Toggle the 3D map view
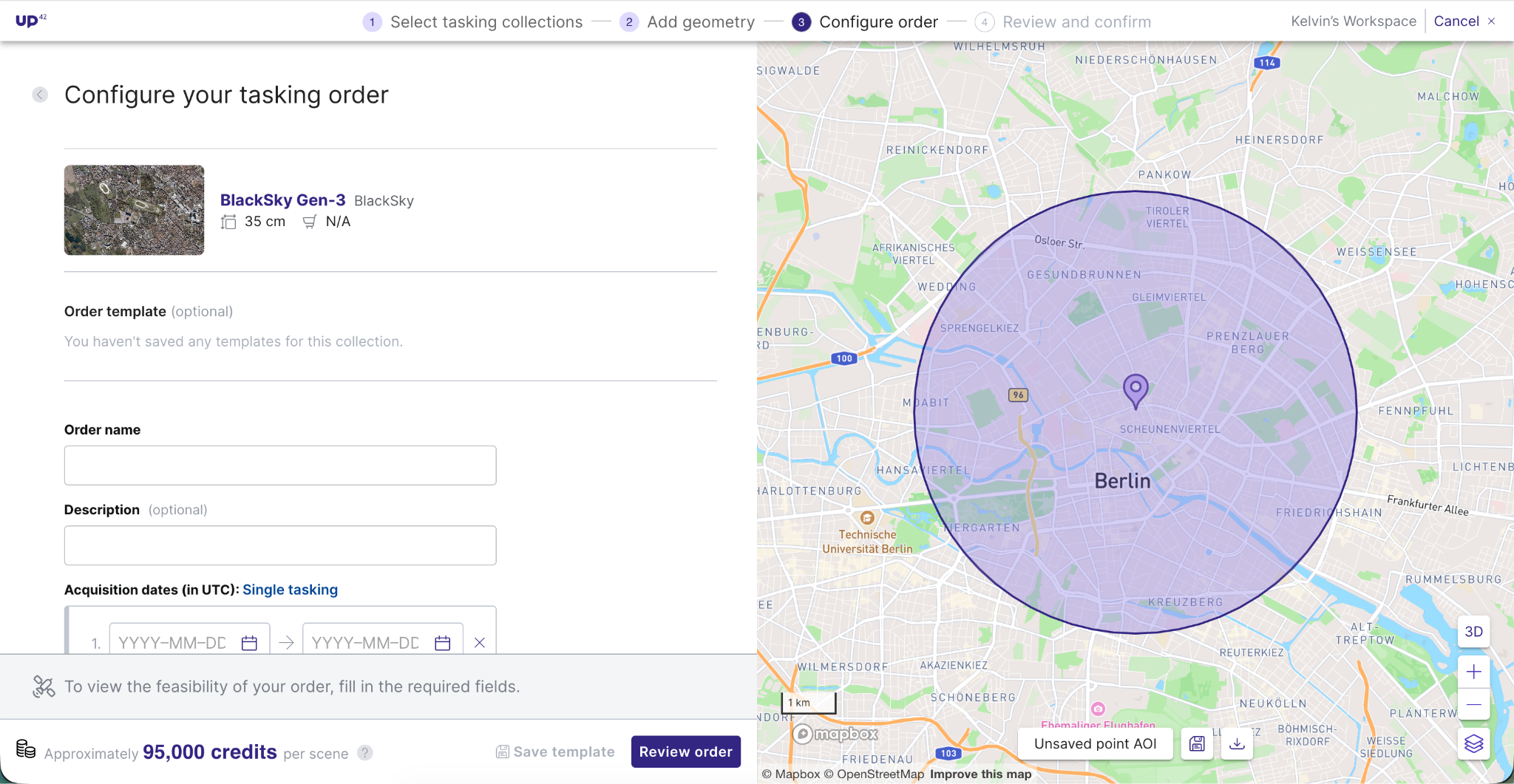 click(1473, 631)
